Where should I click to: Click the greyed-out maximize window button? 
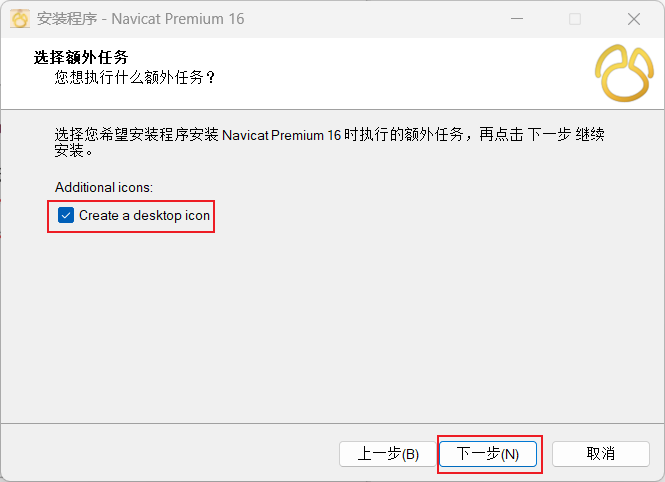pos(575,19)
